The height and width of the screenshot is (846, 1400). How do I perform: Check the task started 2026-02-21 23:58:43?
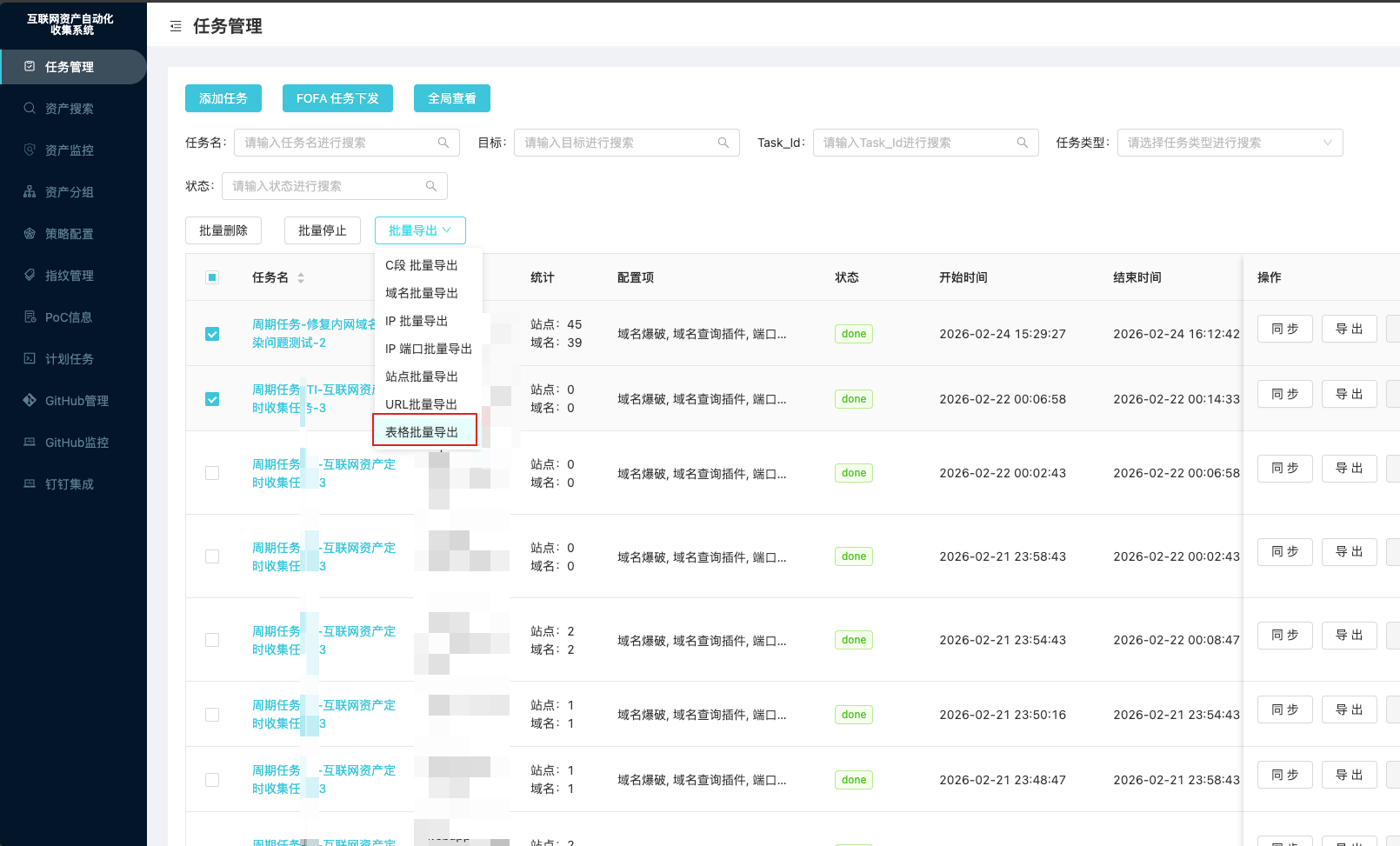point(212,556)
